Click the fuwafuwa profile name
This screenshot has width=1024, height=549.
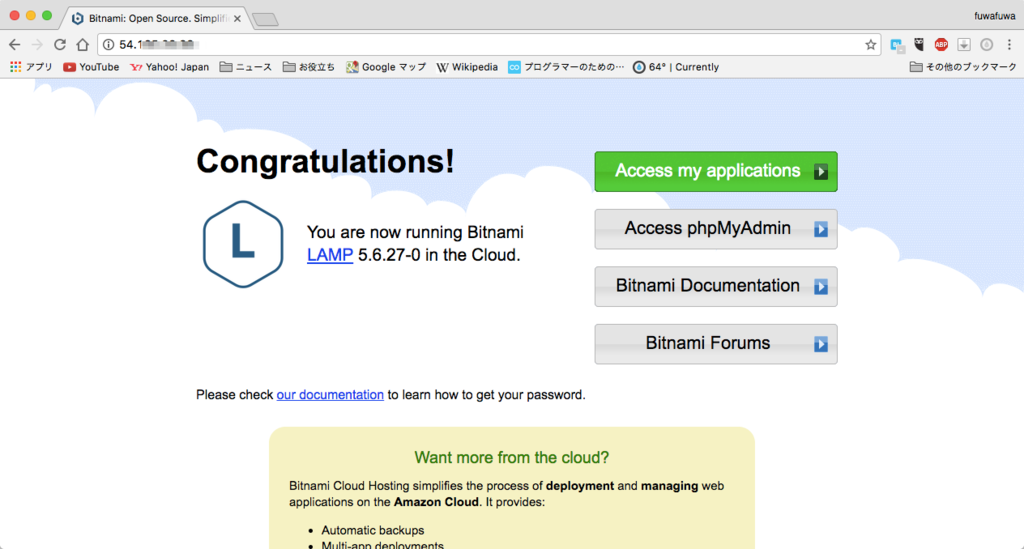point(995,16)
